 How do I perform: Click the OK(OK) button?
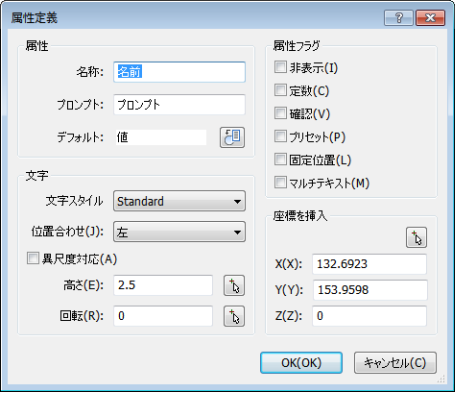pyautogui.click(x=301, y=363)
